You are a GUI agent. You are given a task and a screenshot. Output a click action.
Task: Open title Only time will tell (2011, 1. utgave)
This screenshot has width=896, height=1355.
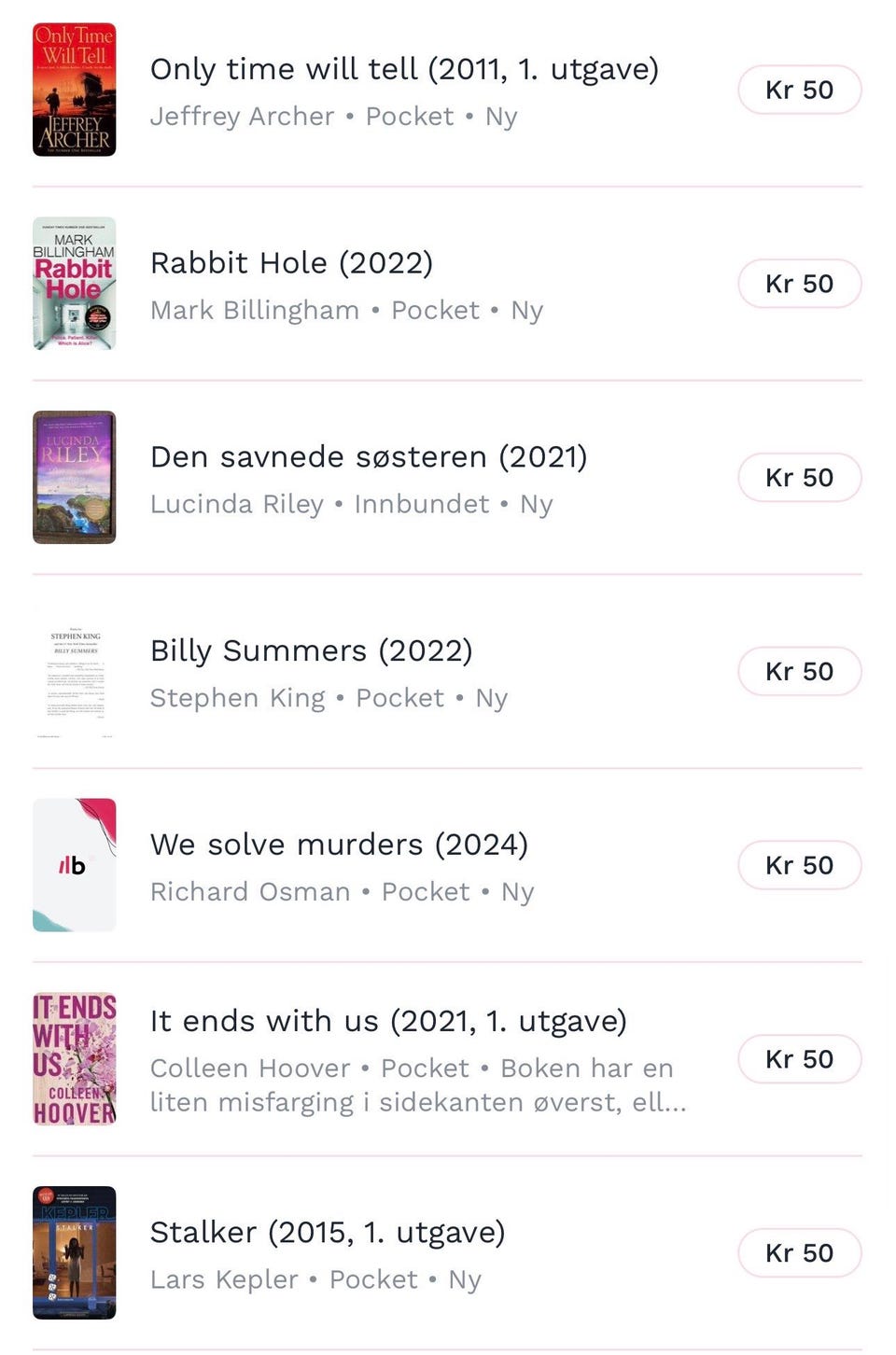(x=404, y=69)
